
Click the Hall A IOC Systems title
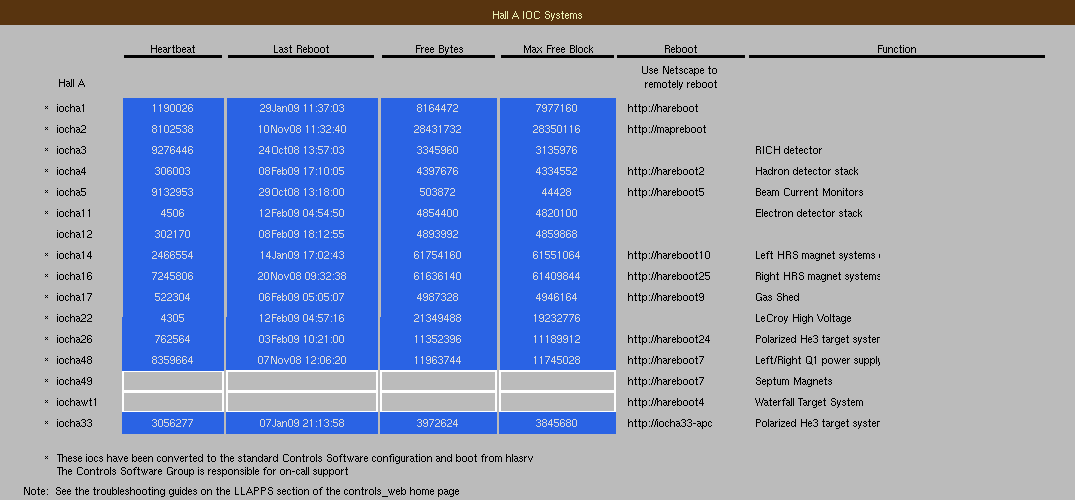point(538,14)
